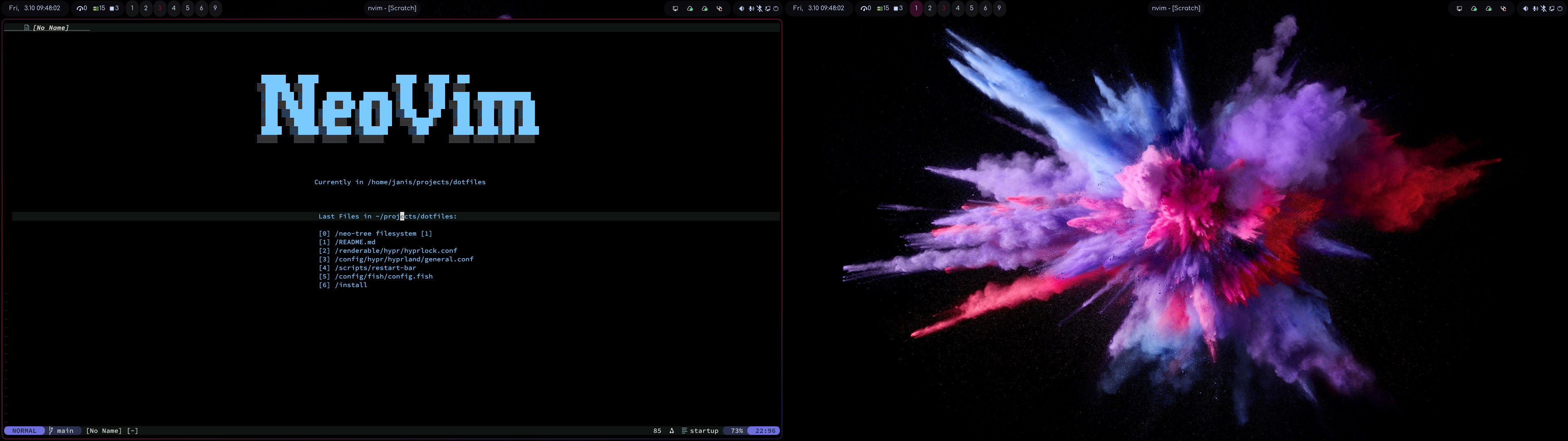The image size is (1568, 441).
Task: Select the highlighted Last Files heading row
Action: (388, 216)
